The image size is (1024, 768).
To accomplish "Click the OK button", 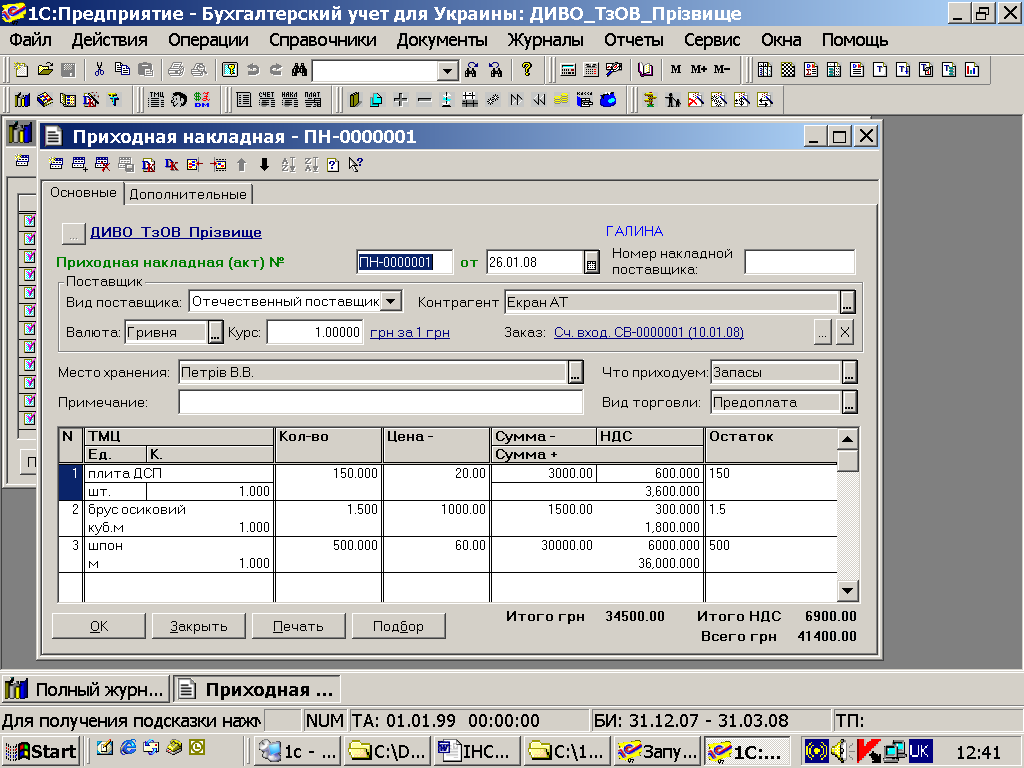I will point(99,626).
